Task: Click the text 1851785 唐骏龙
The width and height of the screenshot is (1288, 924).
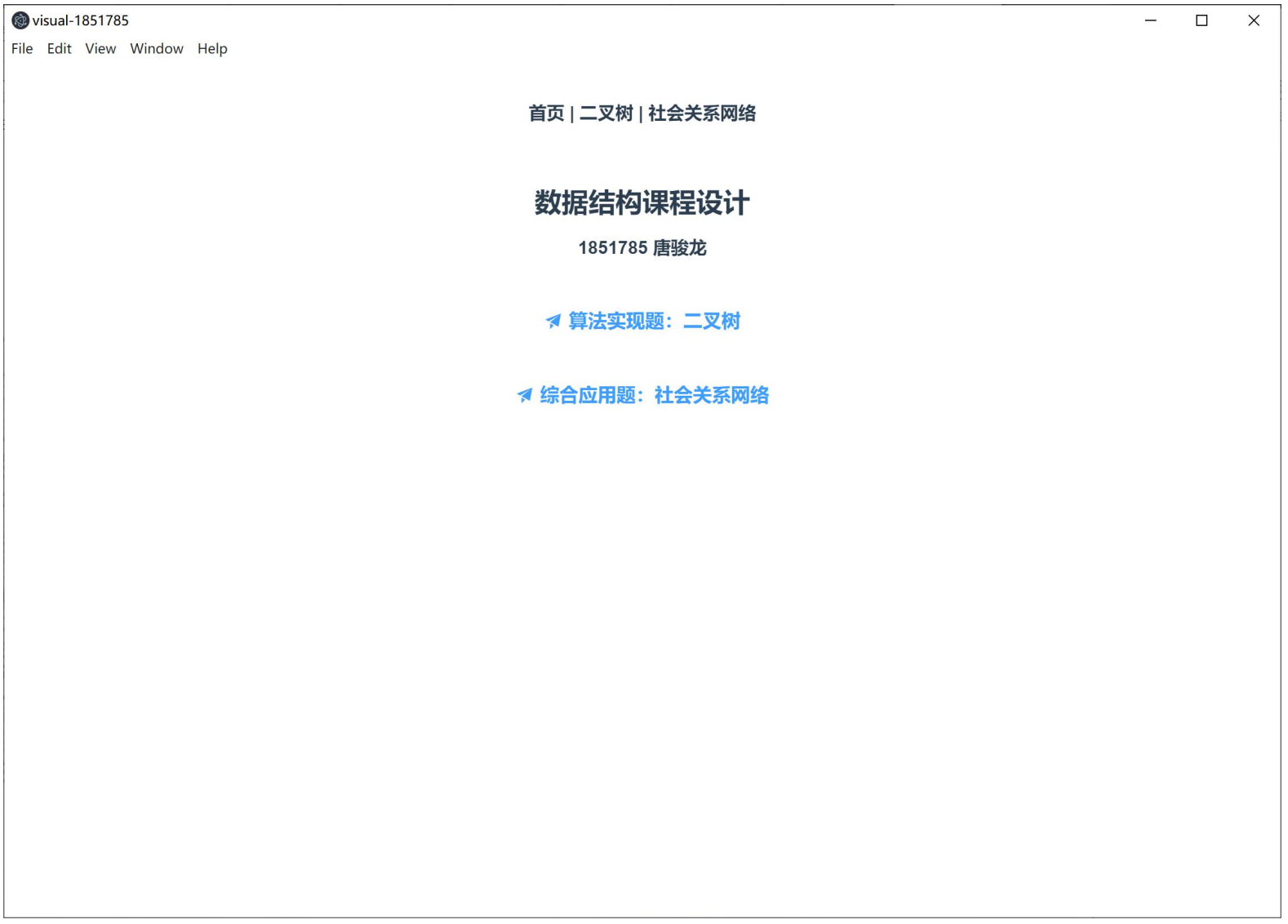Action: click(642, 248)
